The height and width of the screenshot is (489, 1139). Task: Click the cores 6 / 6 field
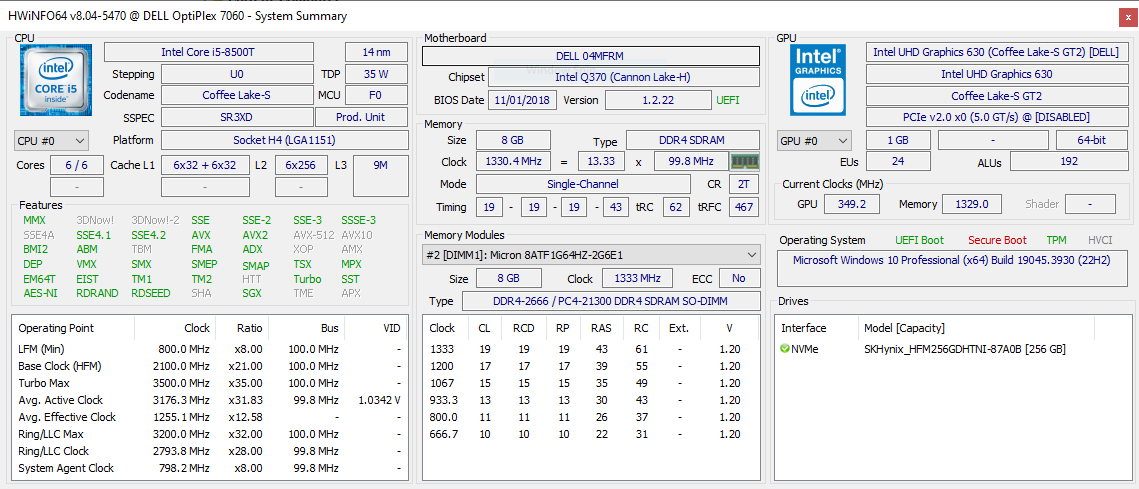coord(77,166)
